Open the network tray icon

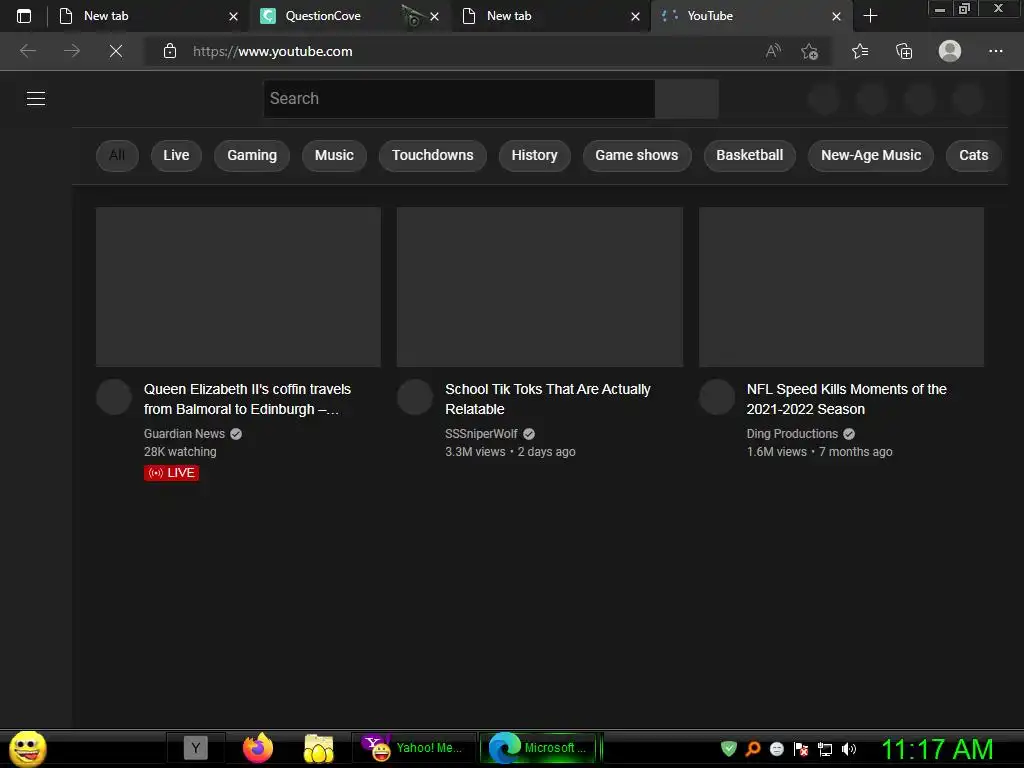[x=825, y=749]
